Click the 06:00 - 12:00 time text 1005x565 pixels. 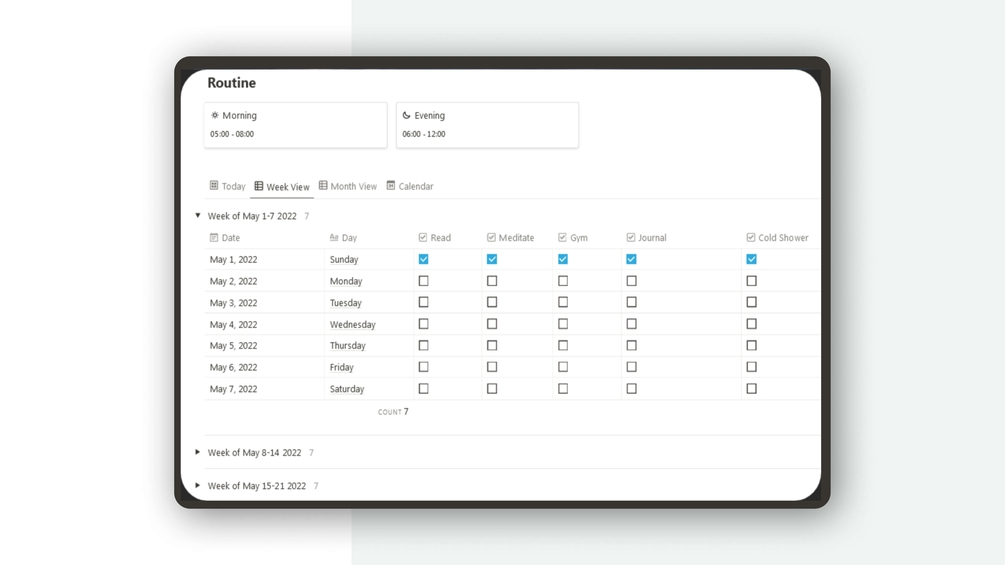point(424,134)
